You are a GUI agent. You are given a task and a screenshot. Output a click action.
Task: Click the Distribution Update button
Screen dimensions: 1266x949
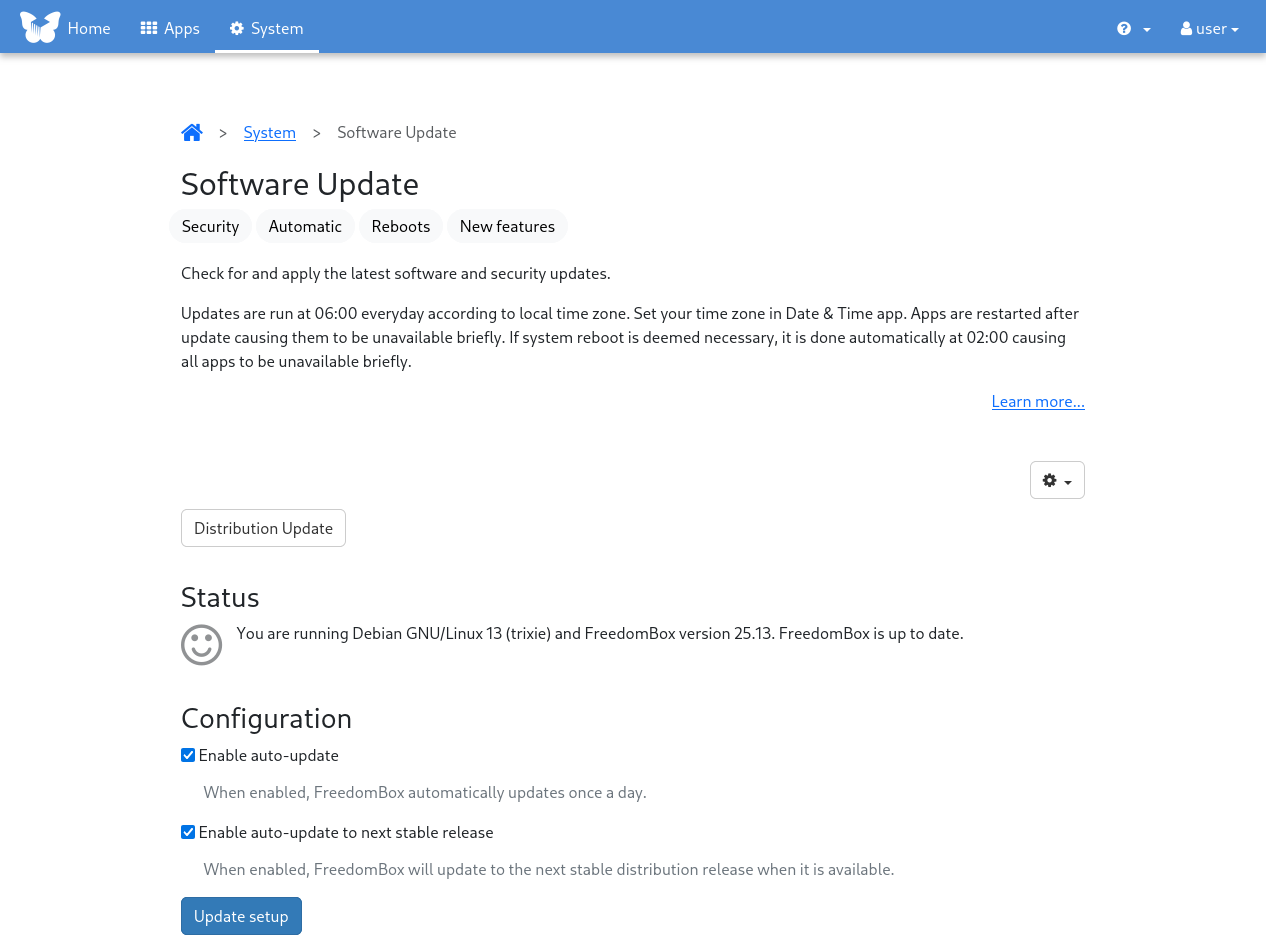[263, 527]
